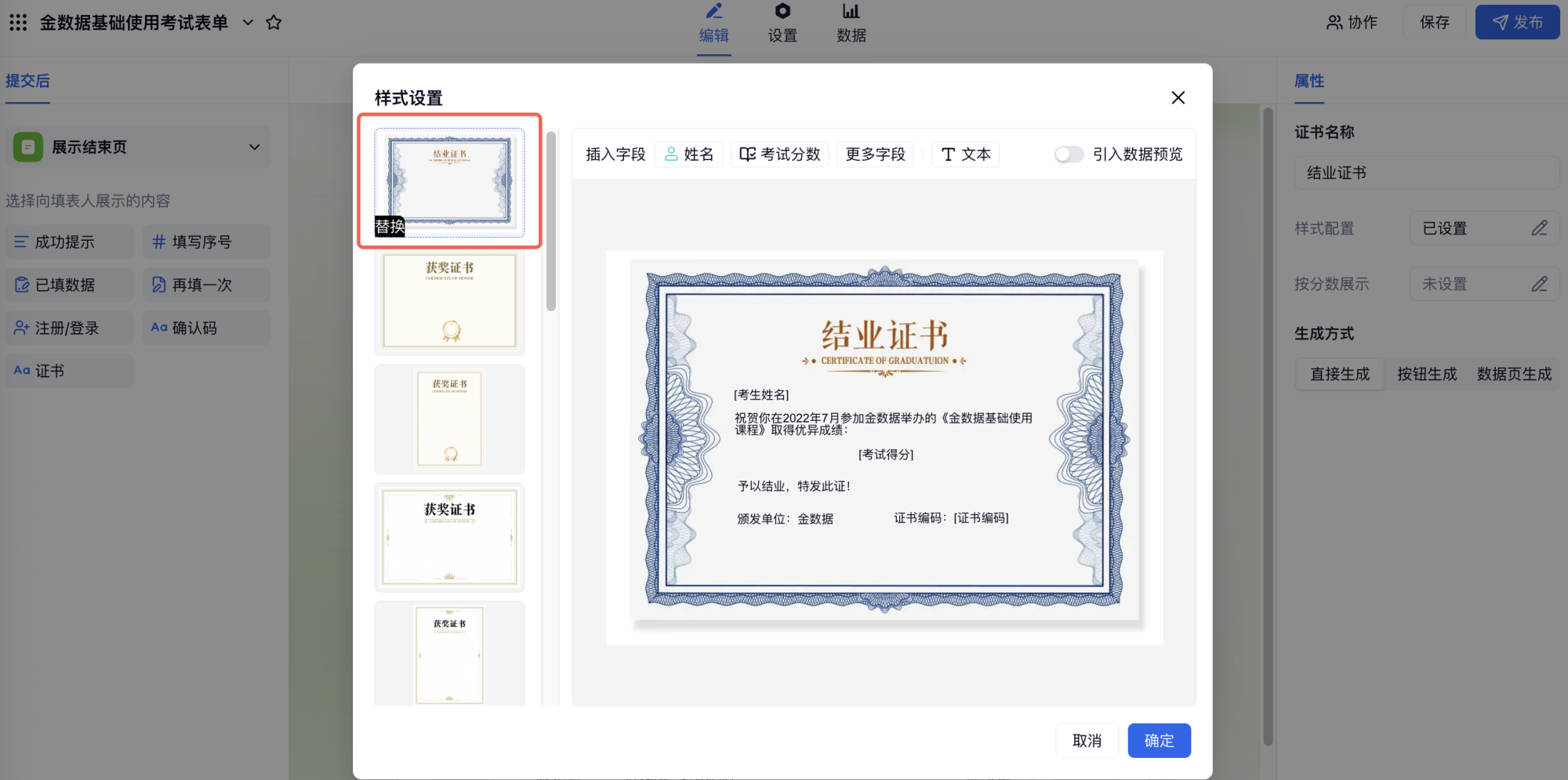1568x780 pixels.
Task: Close the 样式设置 dialog
Action: click(1178, 98)
